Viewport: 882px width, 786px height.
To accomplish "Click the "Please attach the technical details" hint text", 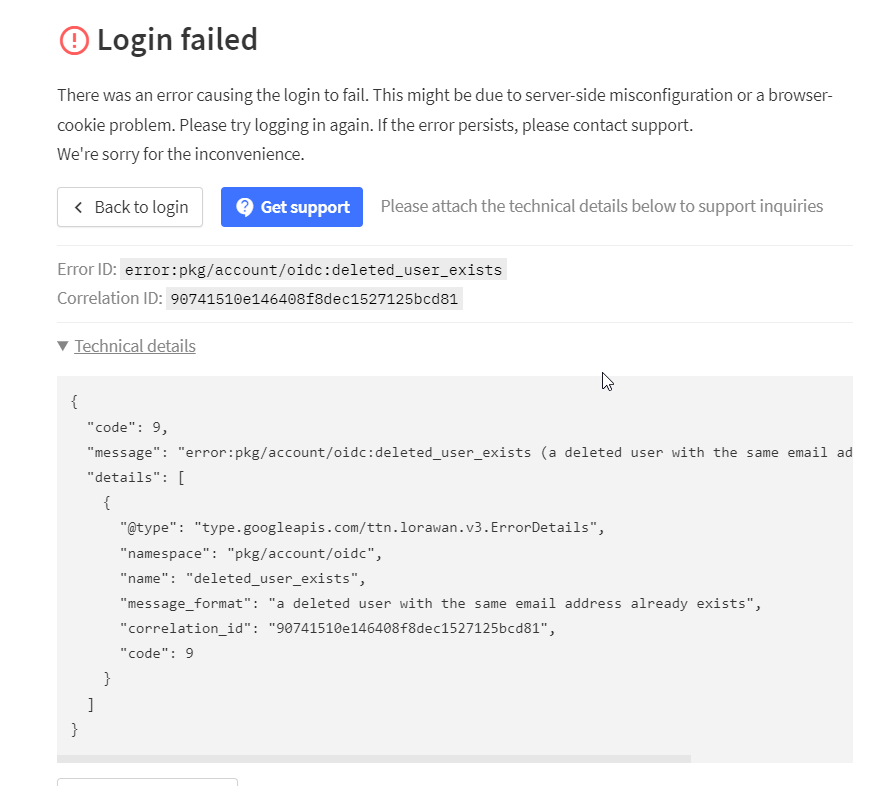I will pyautogui.click(x=602, y=206).
